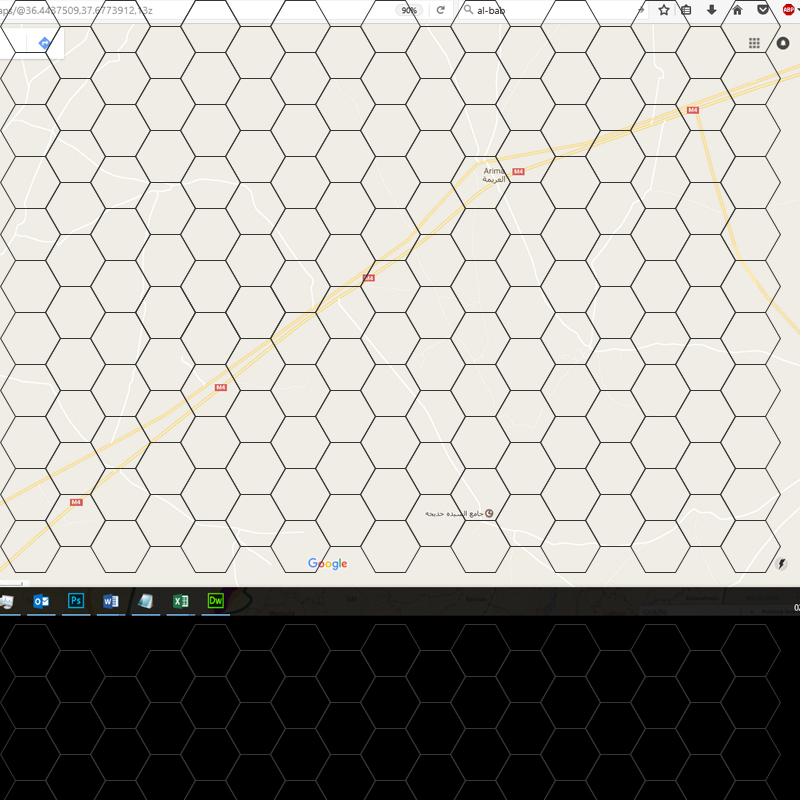Viewport: 800px width, 800px height.
Task: Click the Arabic mosque place label
Action: click(x=454, y=514)
